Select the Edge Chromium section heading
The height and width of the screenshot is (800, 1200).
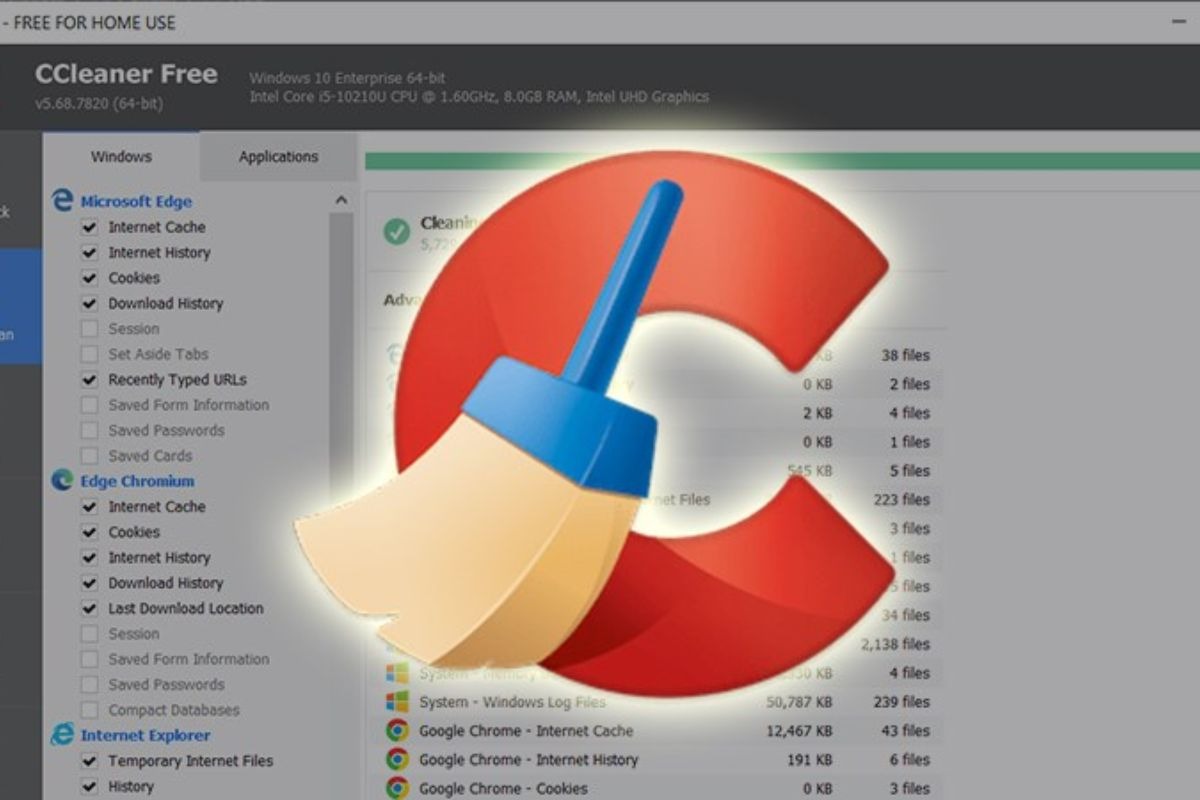pyautogui.click(x=137, y=481)
